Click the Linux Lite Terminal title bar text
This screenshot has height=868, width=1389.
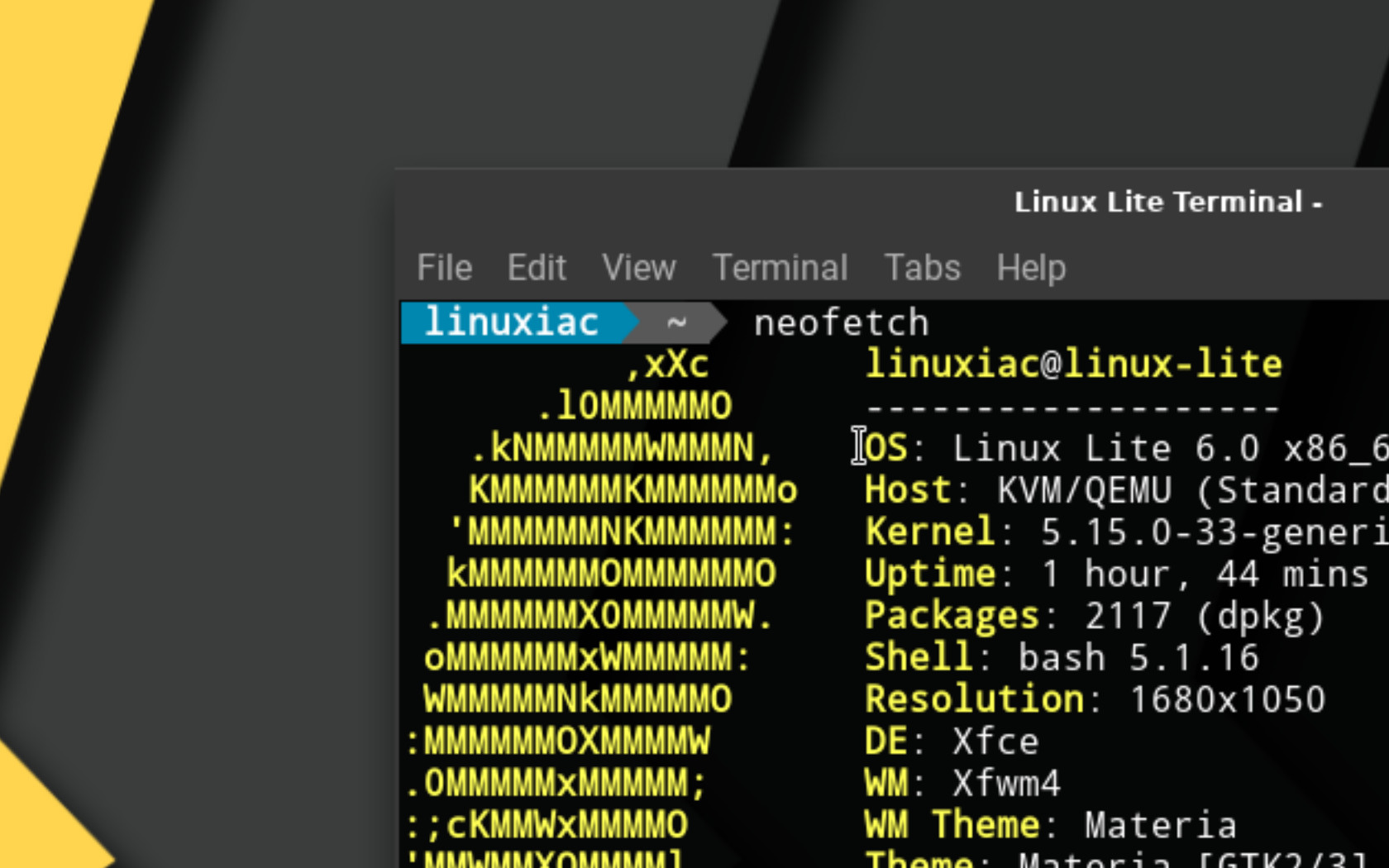[1167, 202]
